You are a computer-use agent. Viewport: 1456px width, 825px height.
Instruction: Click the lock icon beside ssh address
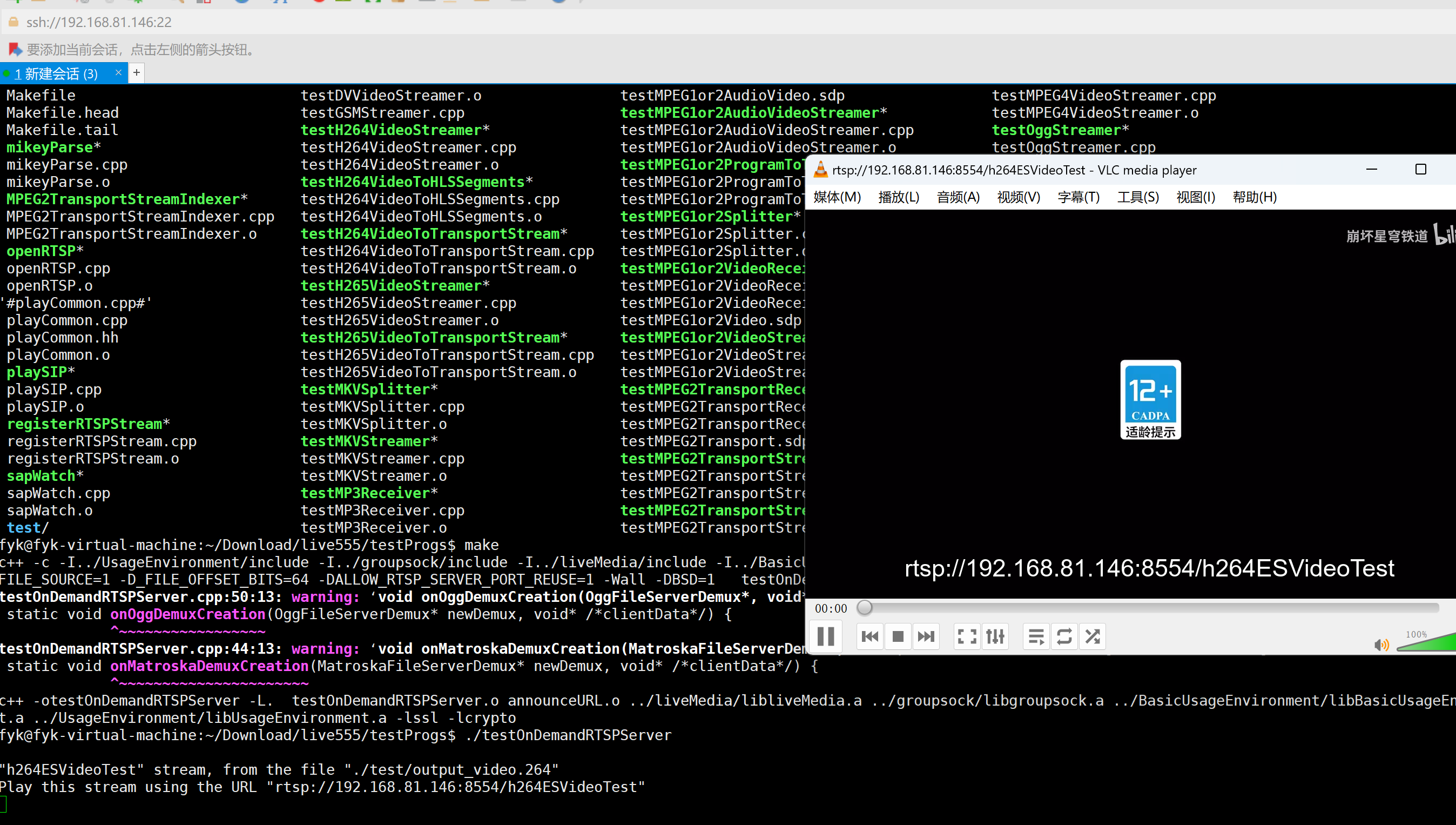(13, 22)
